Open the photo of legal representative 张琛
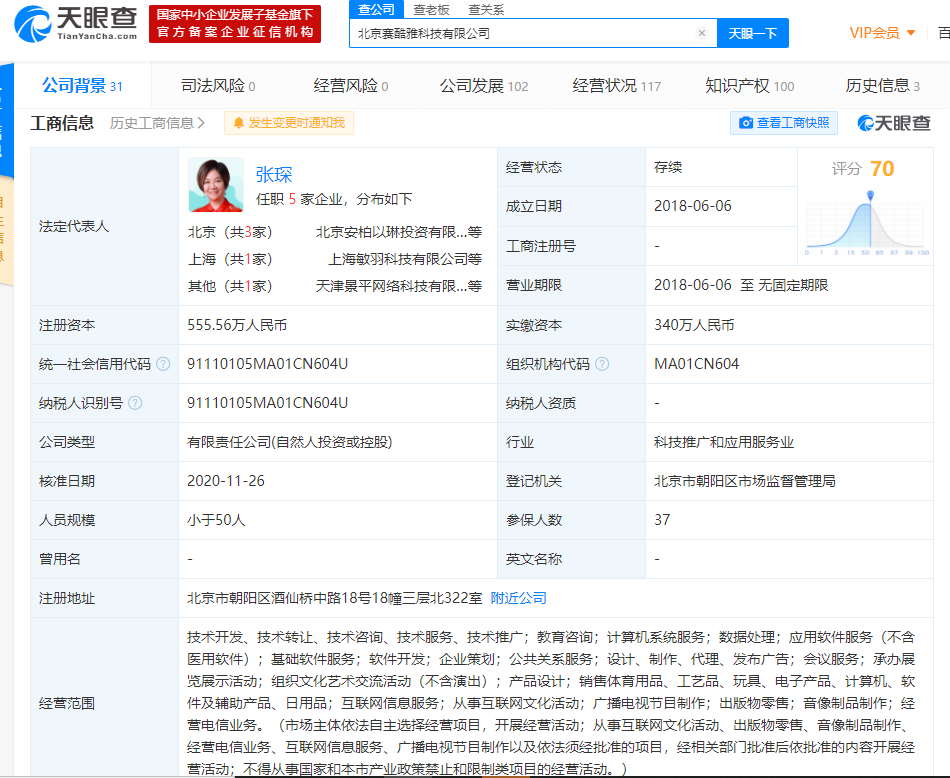The height and width of the screenshot is (778, 950). 216,185
